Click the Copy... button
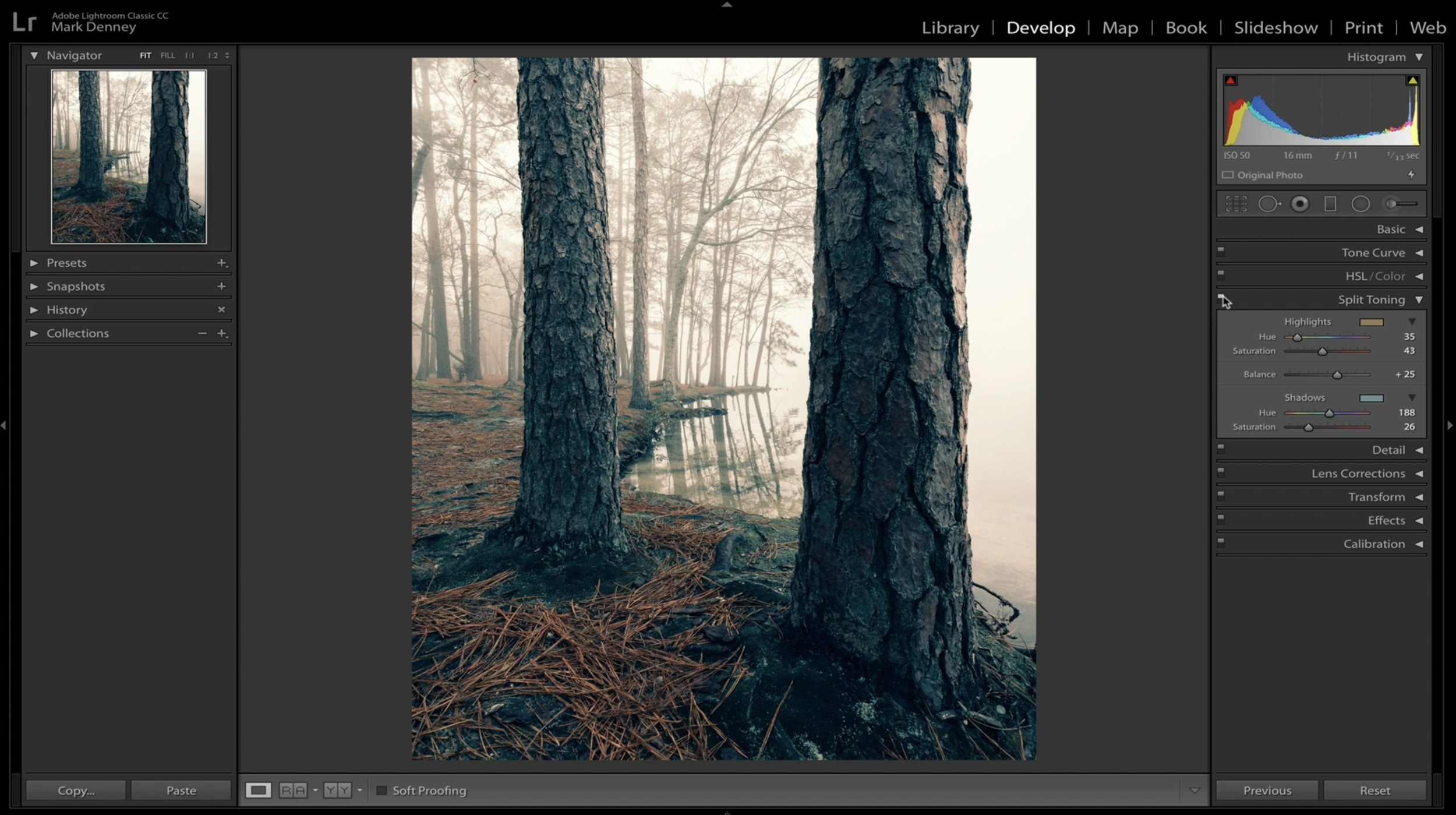This screenshot has height=815, width=1456. 76,791
